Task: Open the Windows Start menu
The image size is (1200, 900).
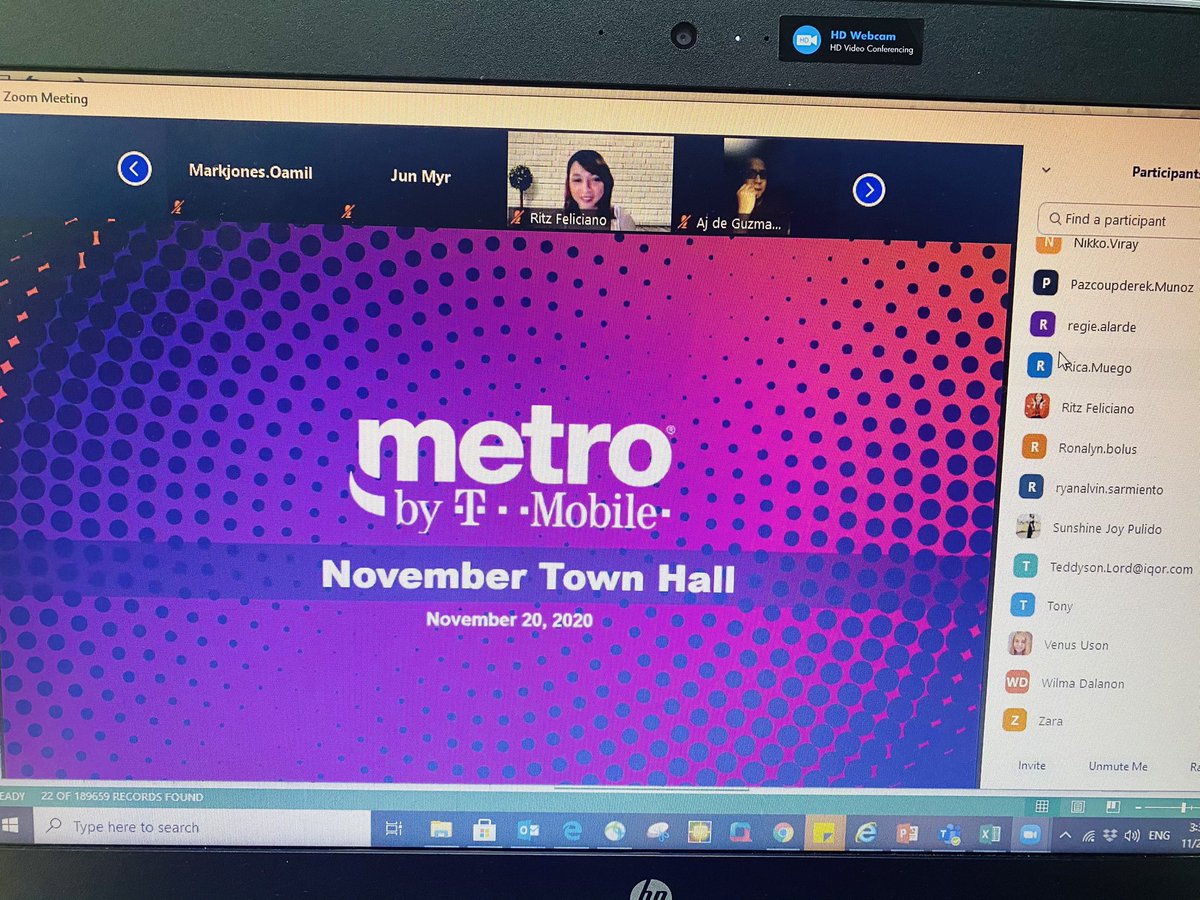Action: tap(12, 826)
